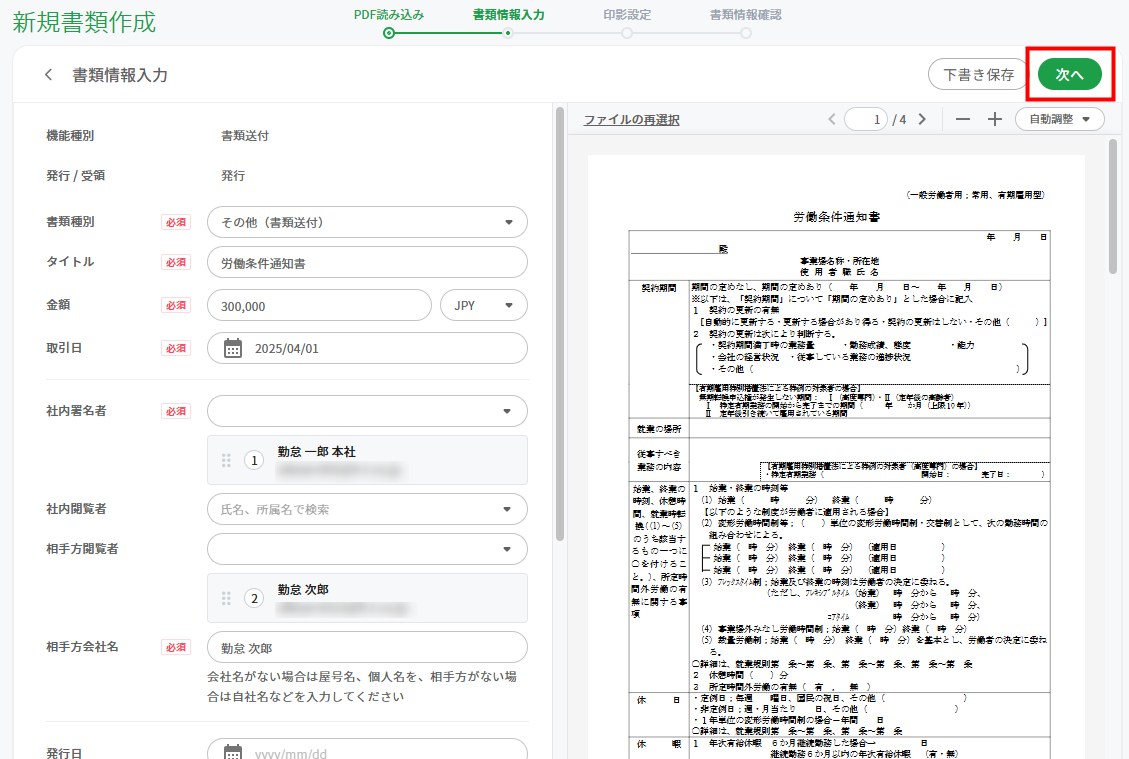Select viewer entry 勤怠 次郎
This screenshot has width=1129, height=759.
[x=367, y=598]
